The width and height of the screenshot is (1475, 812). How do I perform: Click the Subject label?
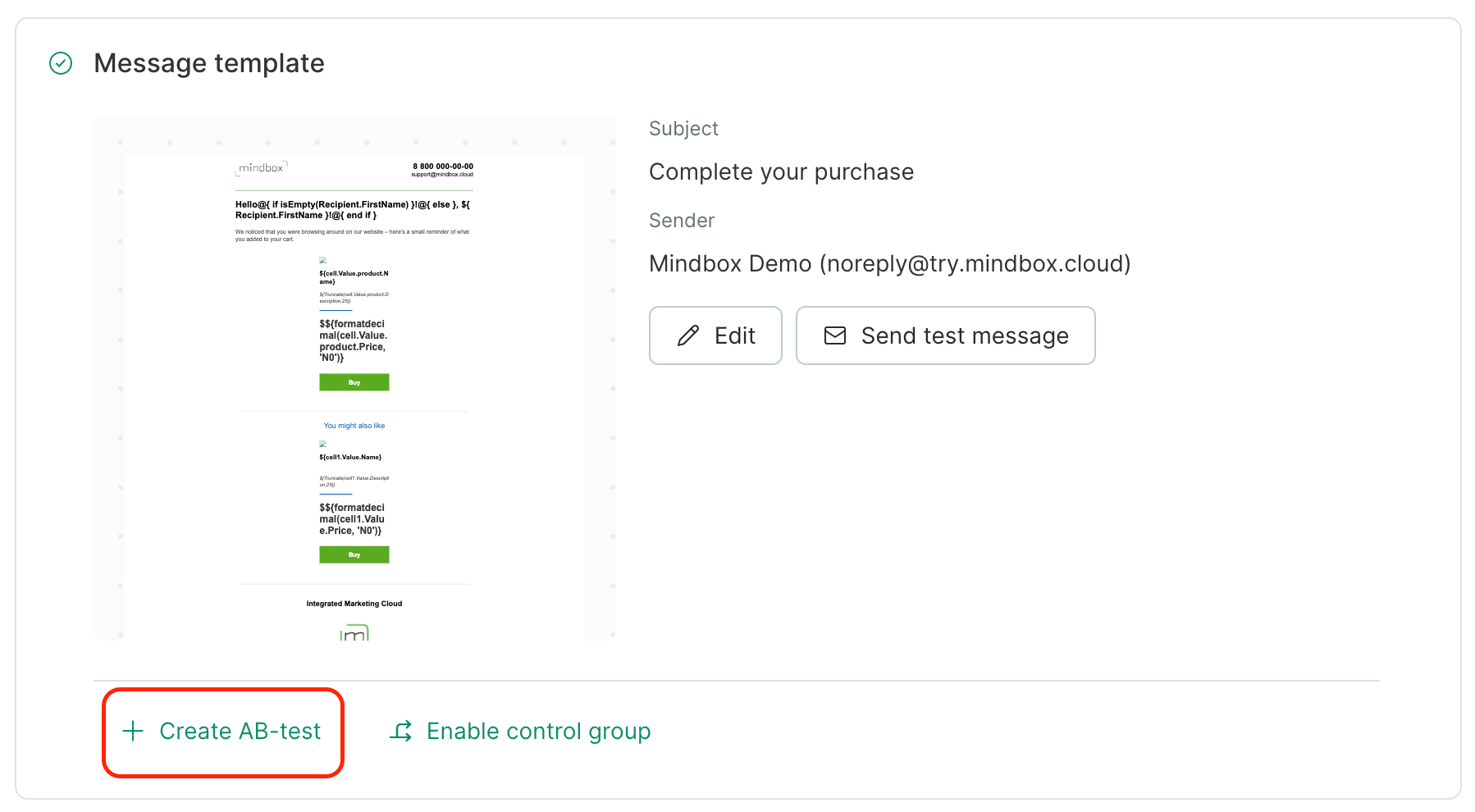(x=683, y=129)
